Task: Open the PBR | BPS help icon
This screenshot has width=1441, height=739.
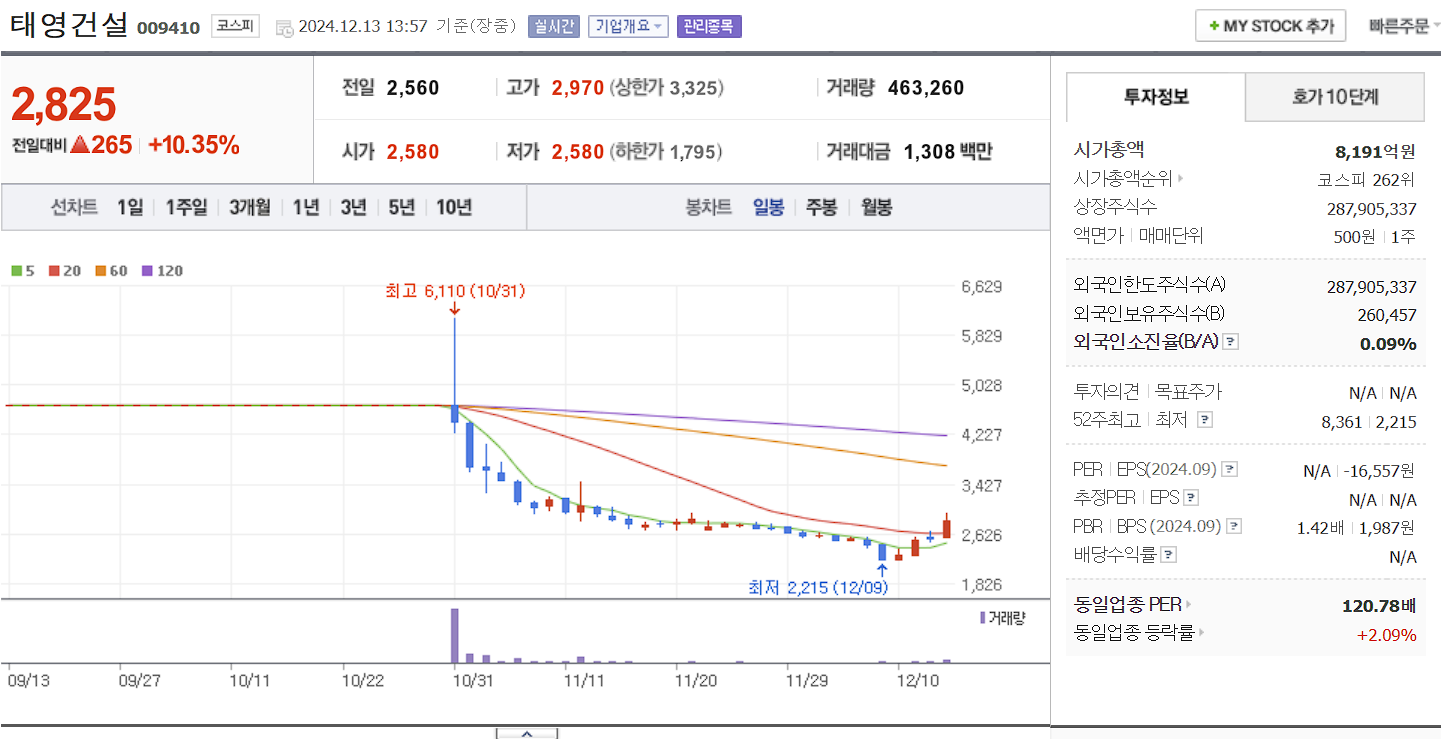Action: (x=1234, y=526)
